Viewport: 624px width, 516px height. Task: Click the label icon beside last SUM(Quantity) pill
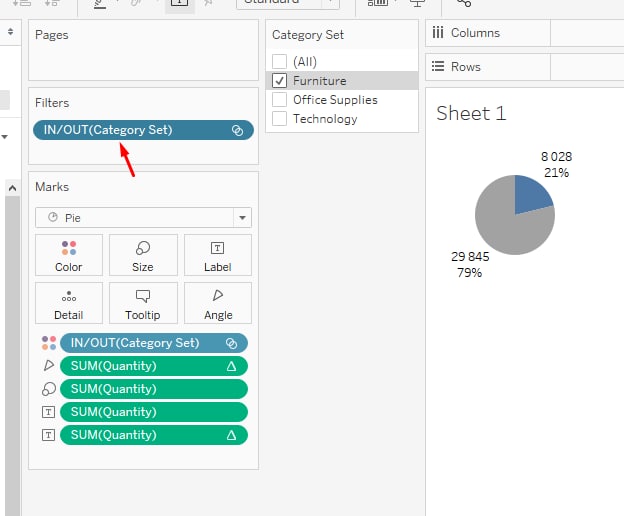pyautogui.click(x=49, y=435)
